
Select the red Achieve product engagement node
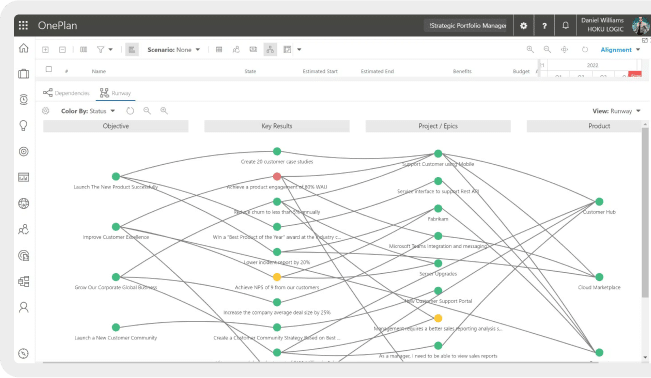(277, 177)
